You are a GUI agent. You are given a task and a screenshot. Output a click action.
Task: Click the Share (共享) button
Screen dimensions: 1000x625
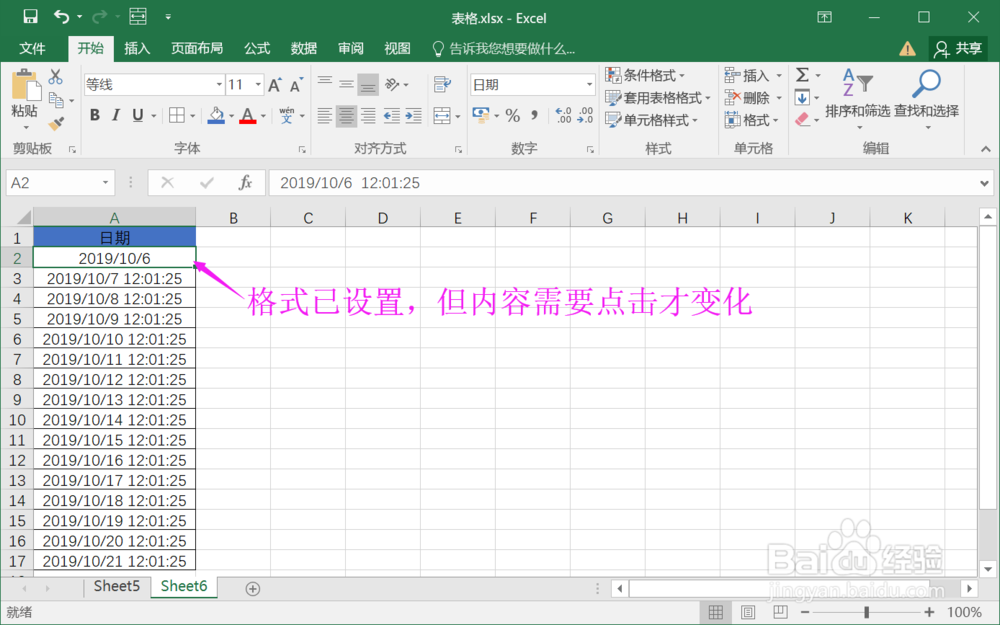pos(958,48)
